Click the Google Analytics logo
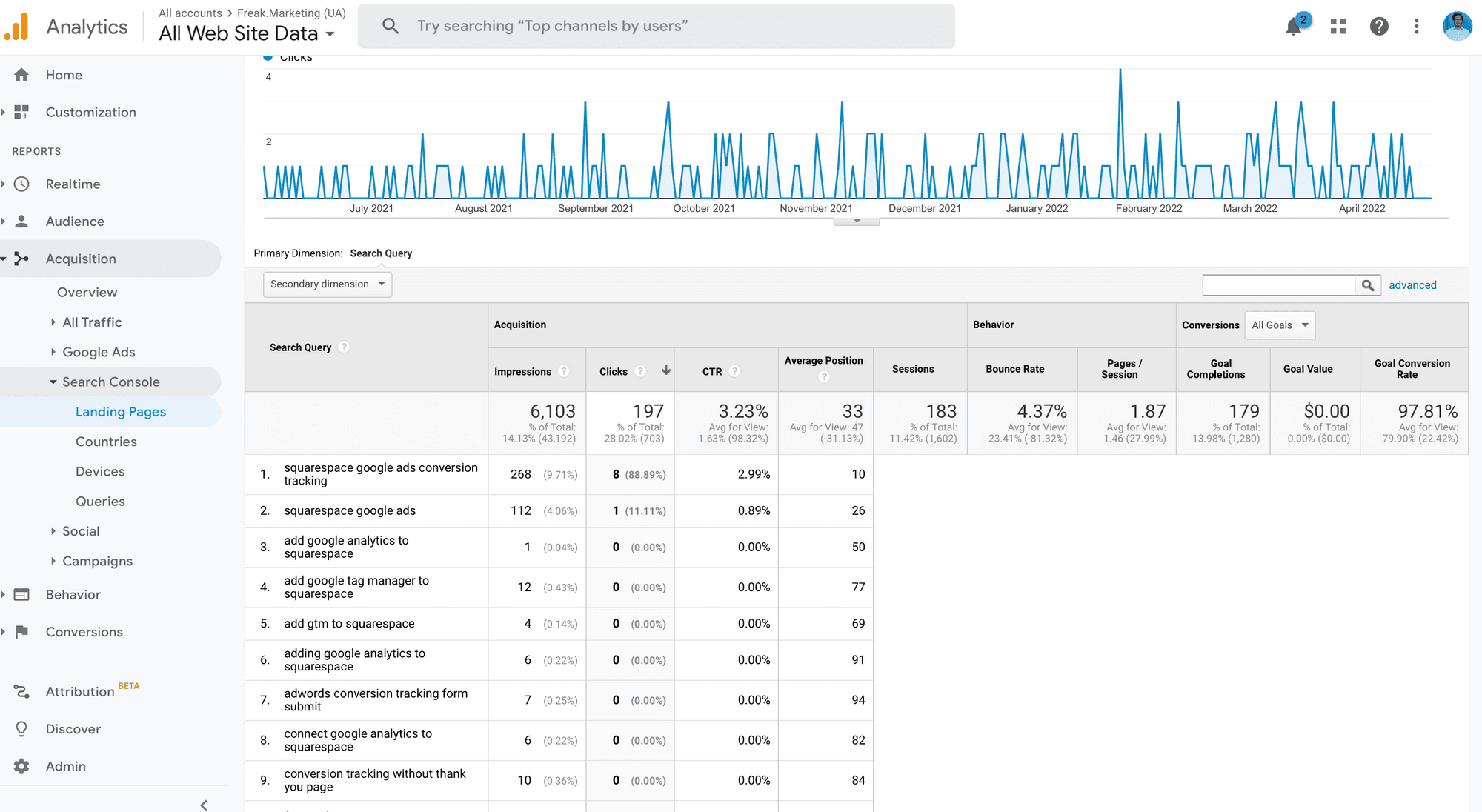Viewport: 1482px width, 812px height. [x=17, y=27]
